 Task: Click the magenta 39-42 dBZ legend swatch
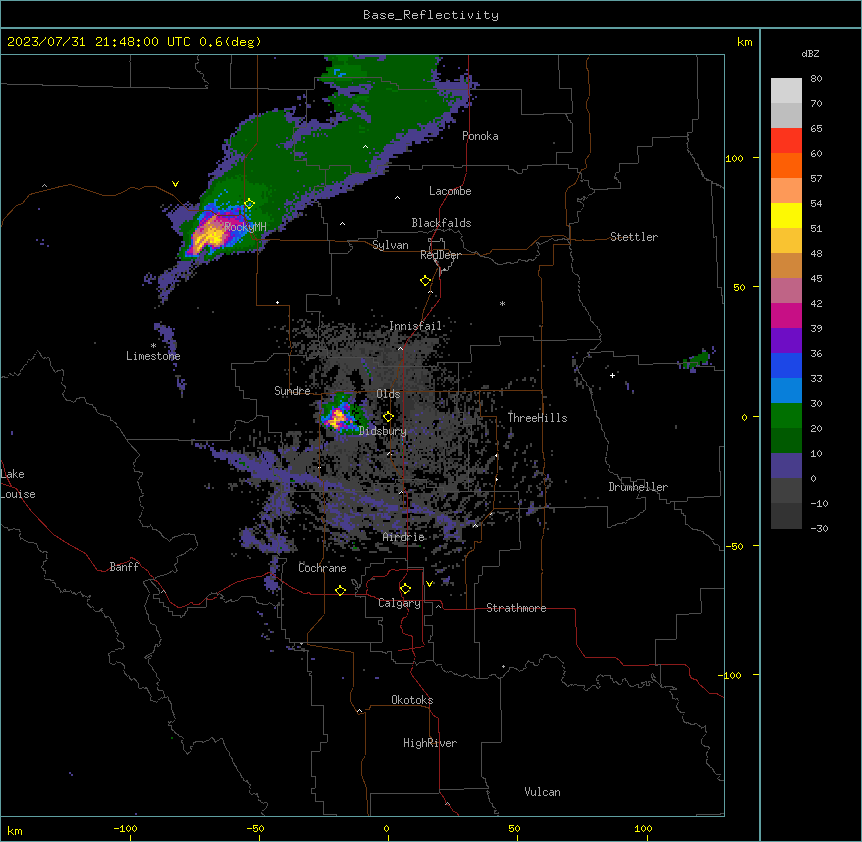coord(786,315)
